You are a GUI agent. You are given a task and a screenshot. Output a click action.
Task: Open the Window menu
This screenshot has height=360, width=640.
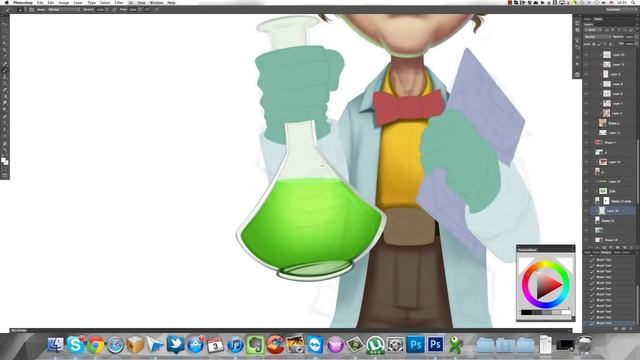point(156,2)
